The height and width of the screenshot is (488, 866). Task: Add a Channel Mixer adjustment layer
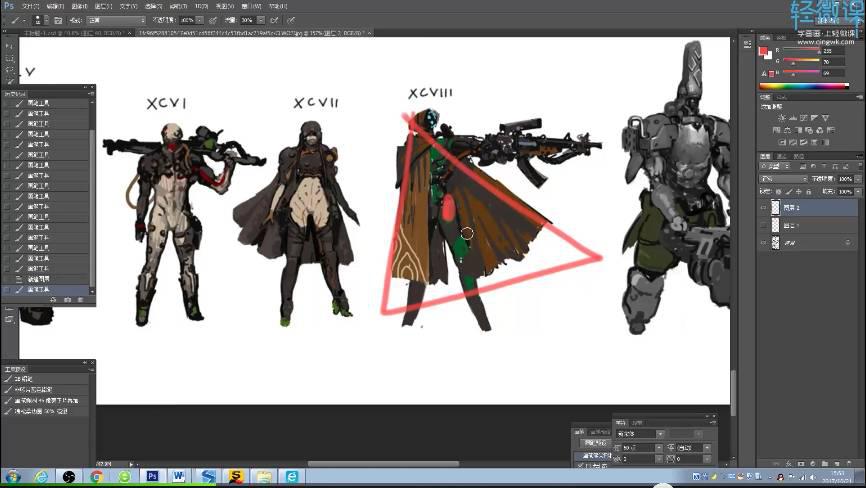820,130
